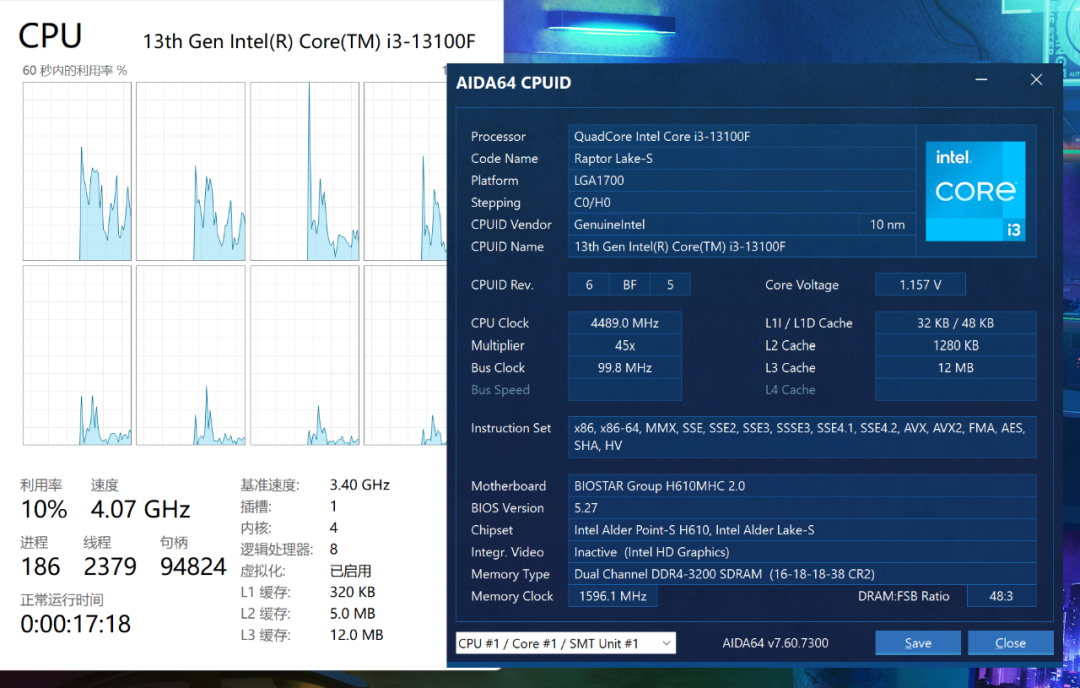This screenshot has height=688, width=1080.
Task: Select Integr. Video value "Inactive (Intel HD Graphics)"
Action: click(x=802, y=552)
